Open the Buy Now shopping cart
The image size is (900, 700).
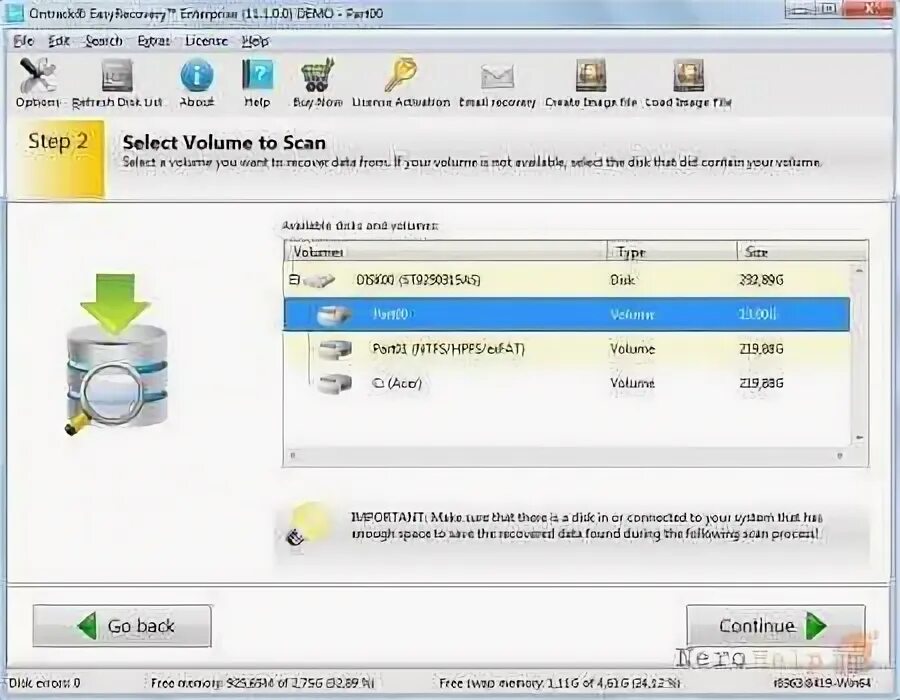[317, 75]
